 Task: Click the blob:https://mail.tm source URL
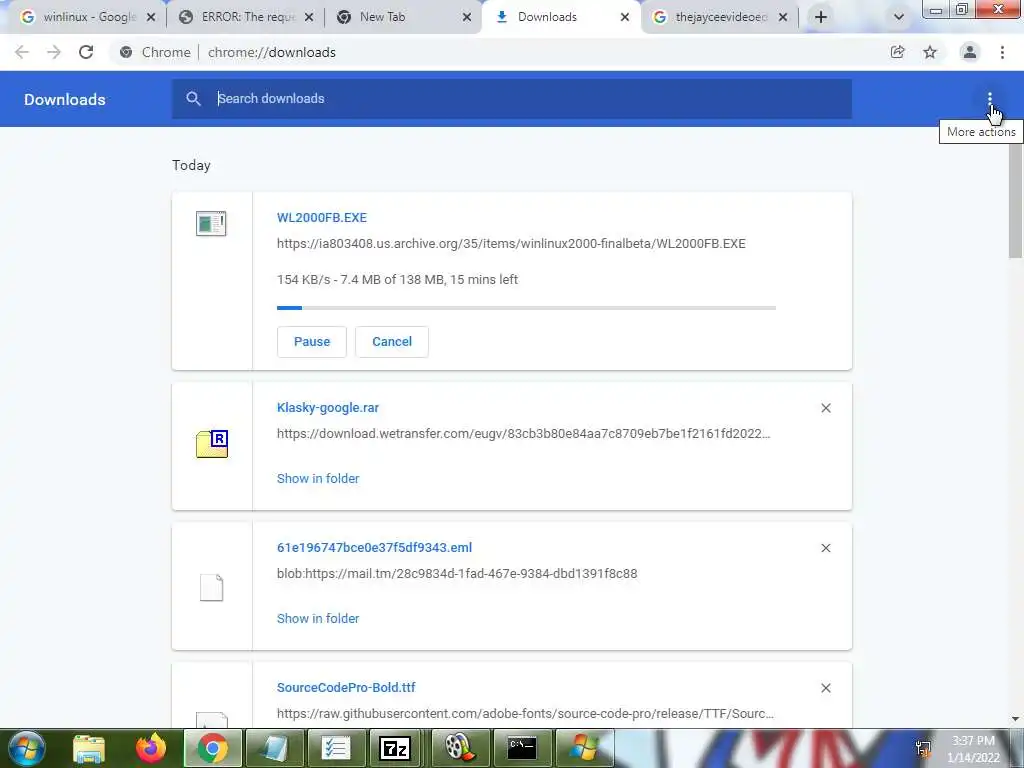457,573
